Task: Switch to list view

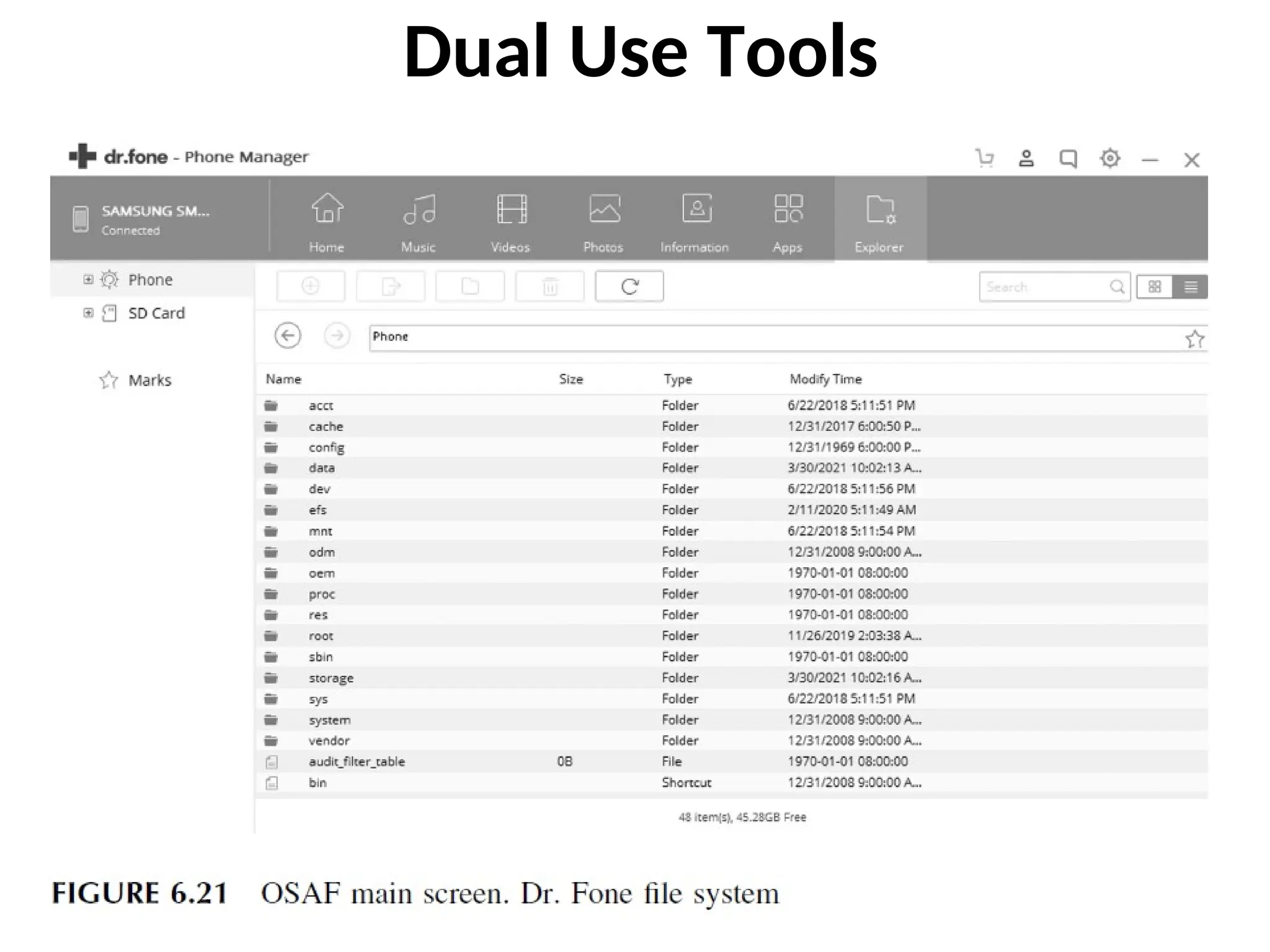Action: coord(1190,287)
